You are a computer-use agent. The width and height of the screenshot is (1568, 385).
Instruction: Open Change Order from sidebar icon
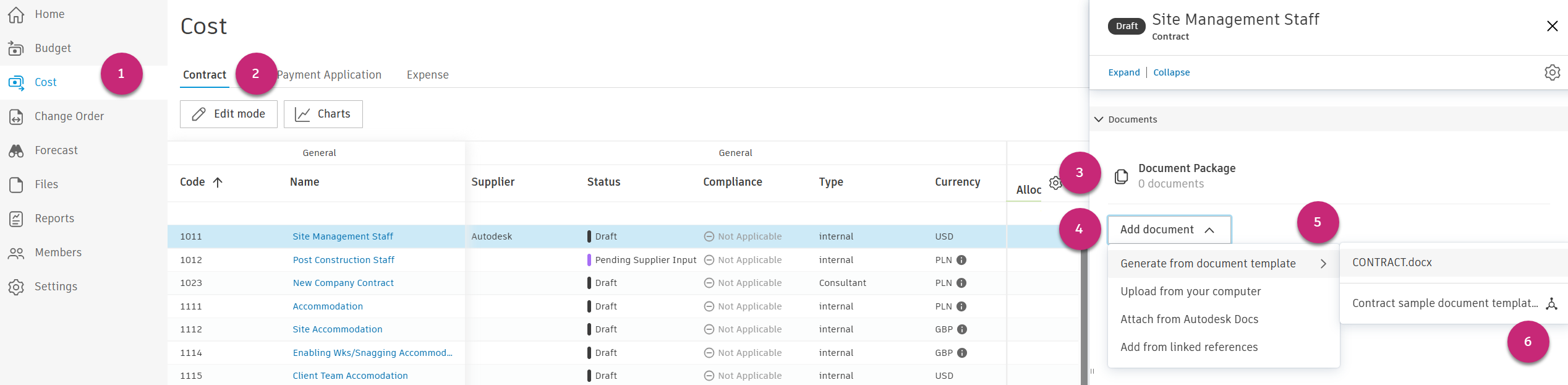click(x=16, y=116)
